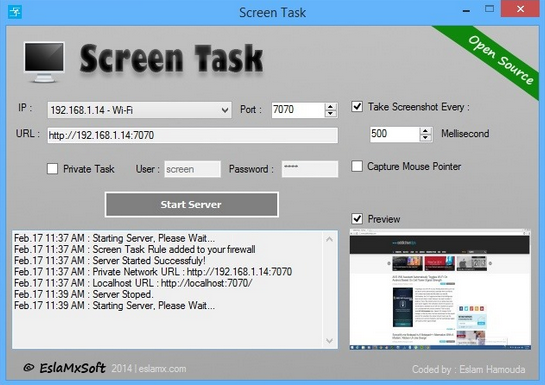
Task: Click the log scroll up arrow
Action: pyautogui.click(x=330, y=239)
